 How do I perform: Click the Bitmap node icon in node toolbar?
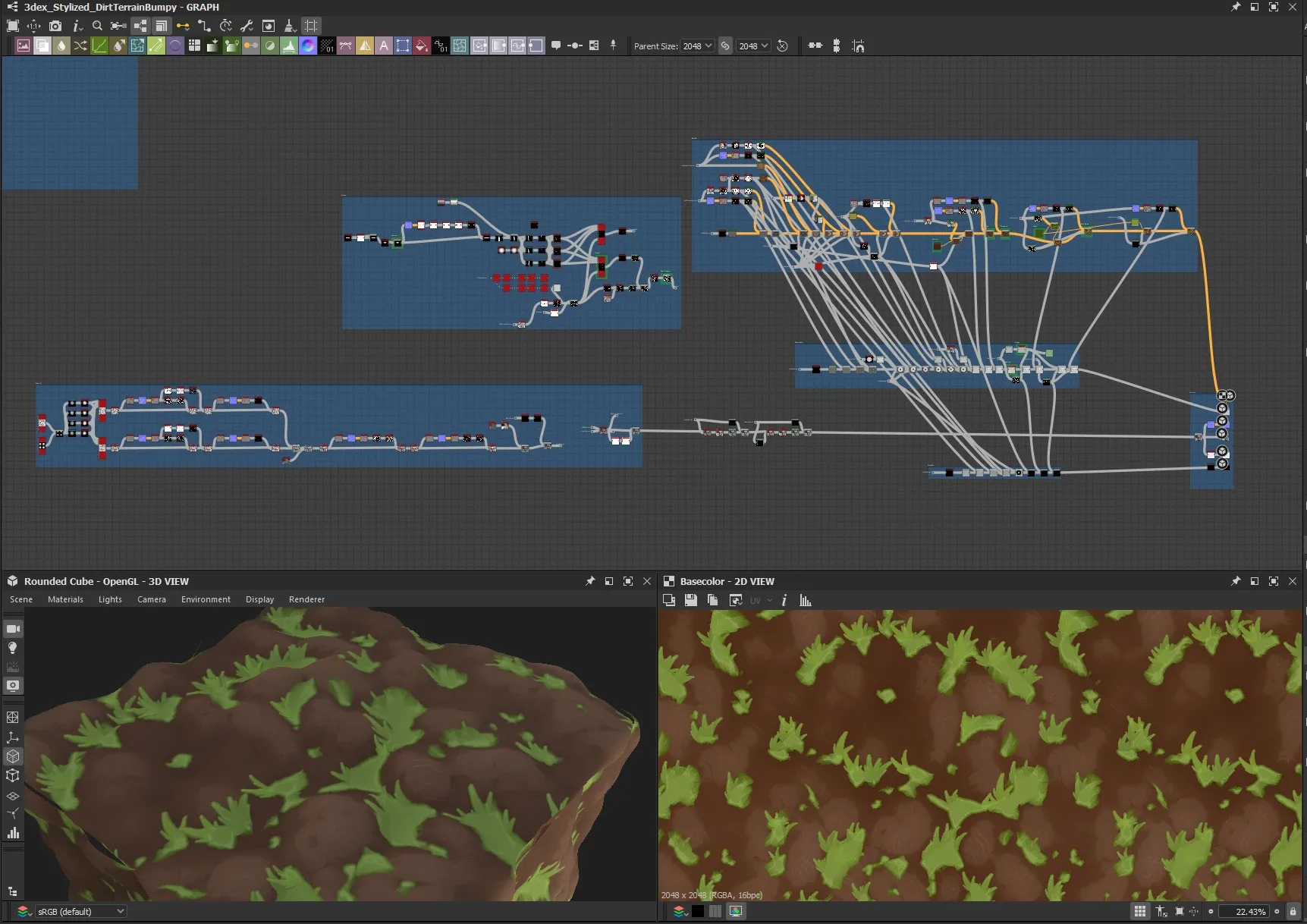tap(24, 46)
